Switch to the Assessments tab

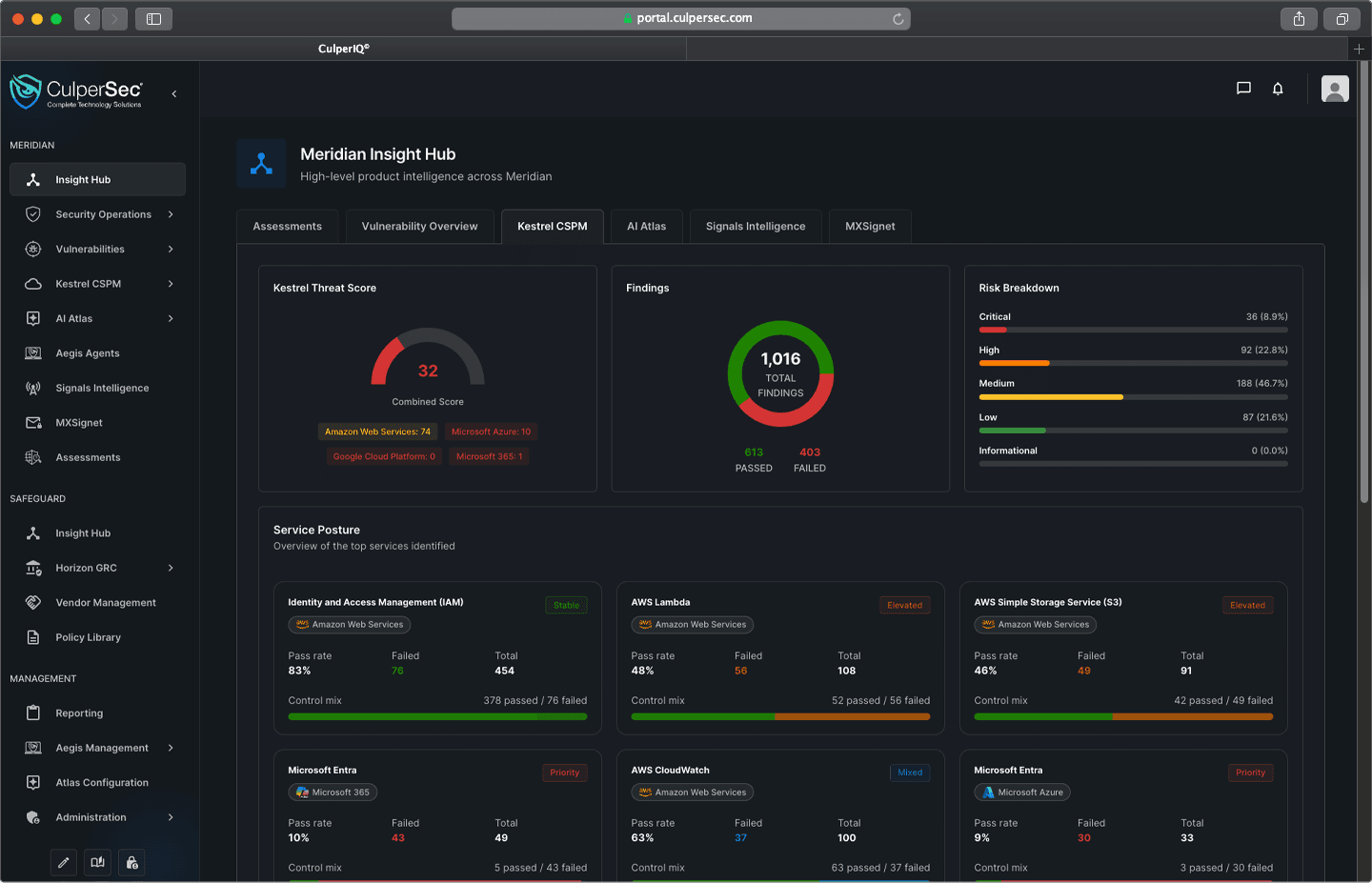(x=287, y=227)
